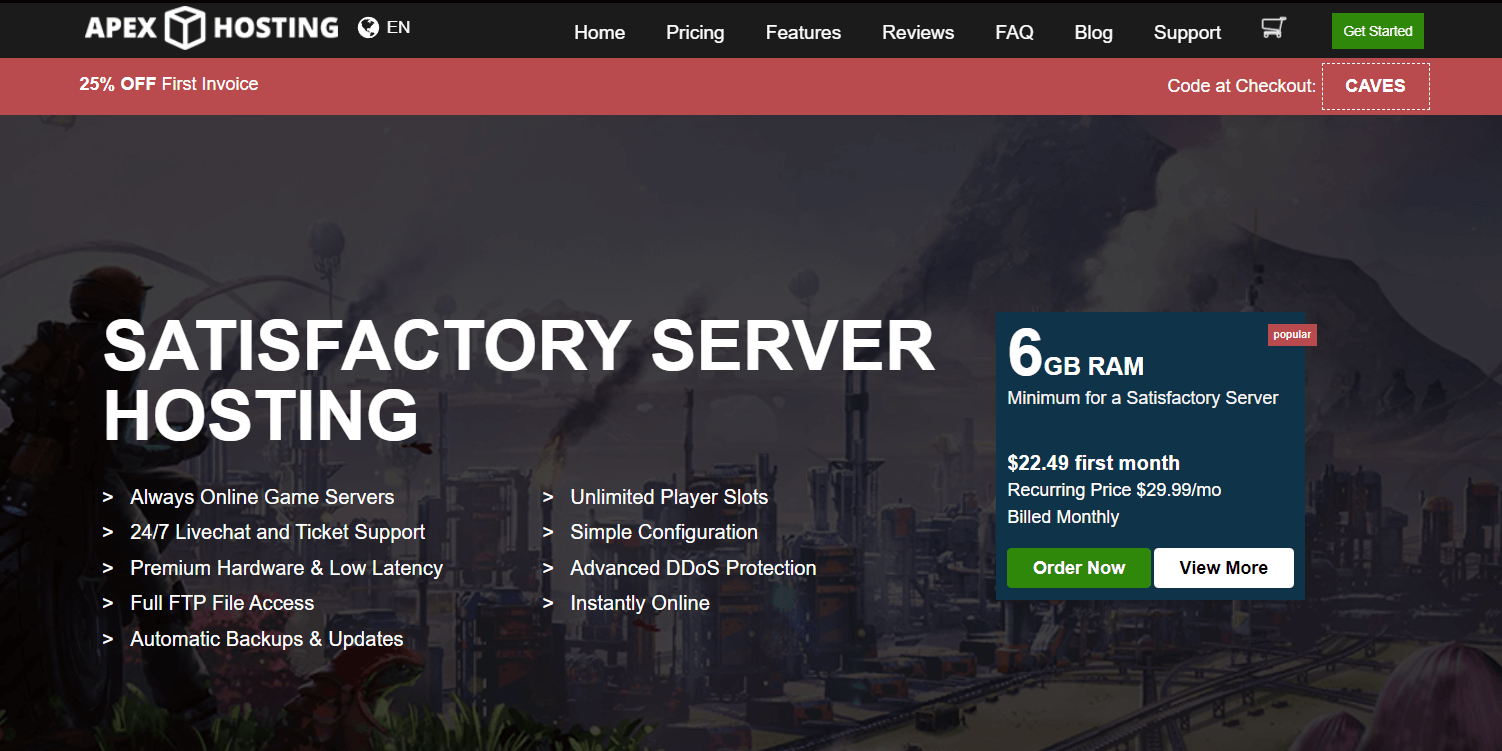This screenshot has height=751, width=1502.
Task: Open the Features menu item
Action: coord(803,32)
